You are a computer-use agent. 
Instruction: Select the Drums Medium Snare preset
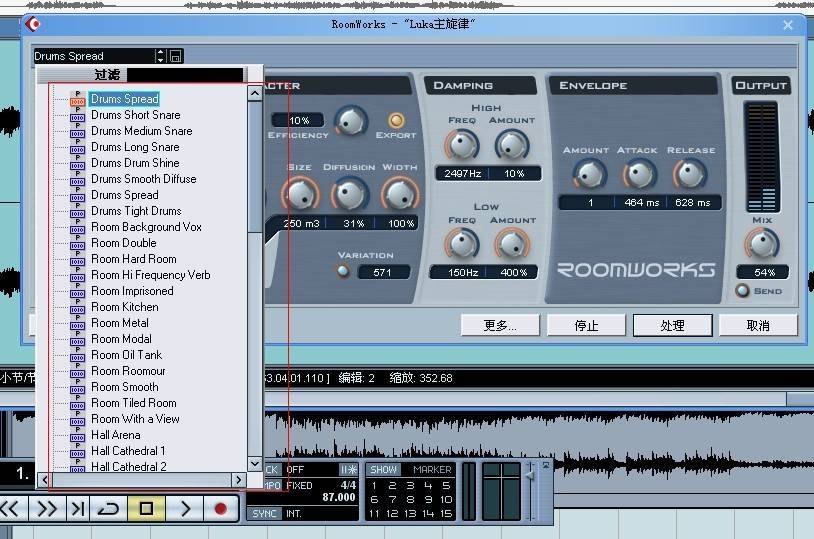pos(142,131)
